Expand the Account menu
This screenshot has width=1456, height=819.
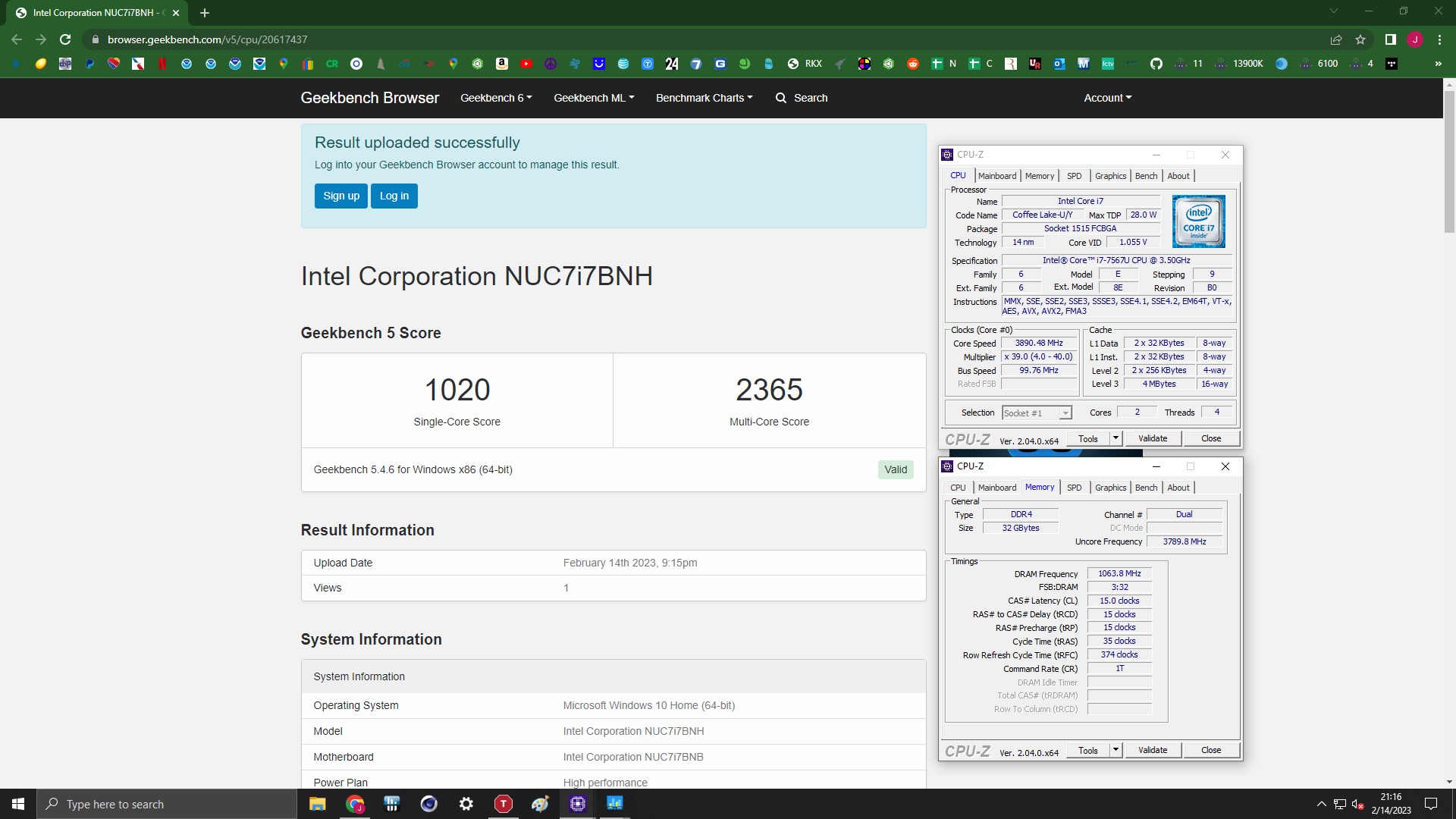click(x=1107, y=98)
